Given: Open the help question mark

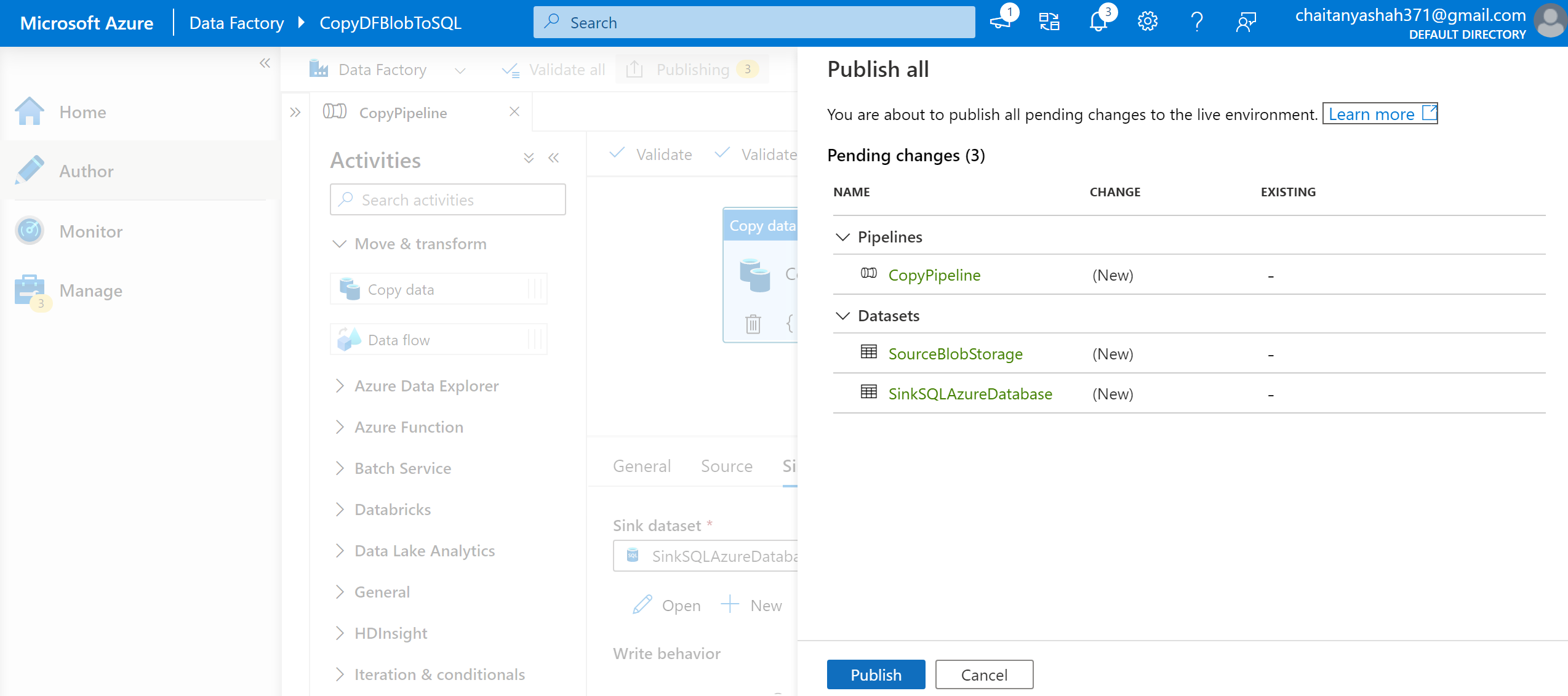Looking at the screenshot, I should click(x=1197, y=22).
